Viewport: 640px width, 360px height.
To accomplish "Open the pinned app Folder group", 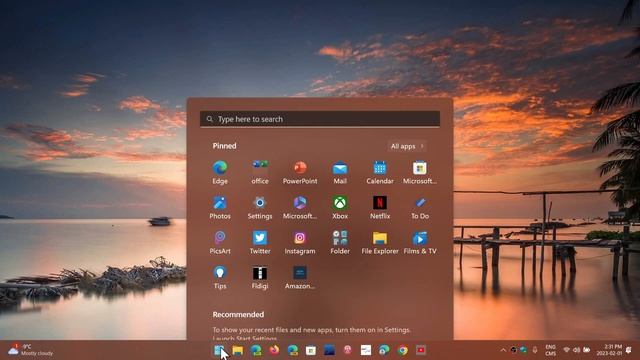I will 340,242.
